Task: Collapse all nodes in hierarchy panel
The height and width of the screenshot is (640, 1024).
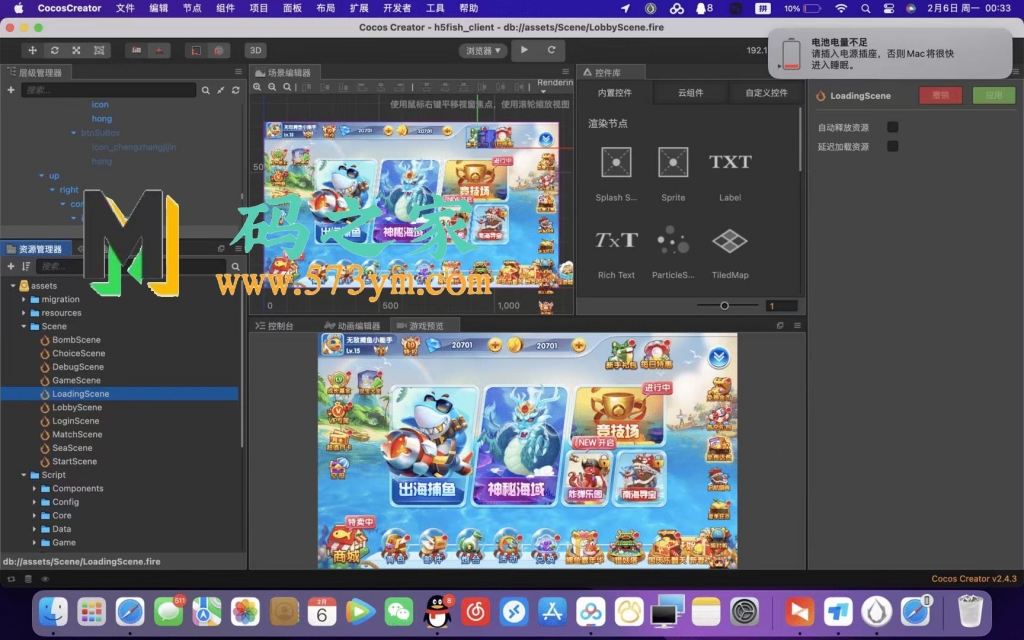Action: (221, 90)
